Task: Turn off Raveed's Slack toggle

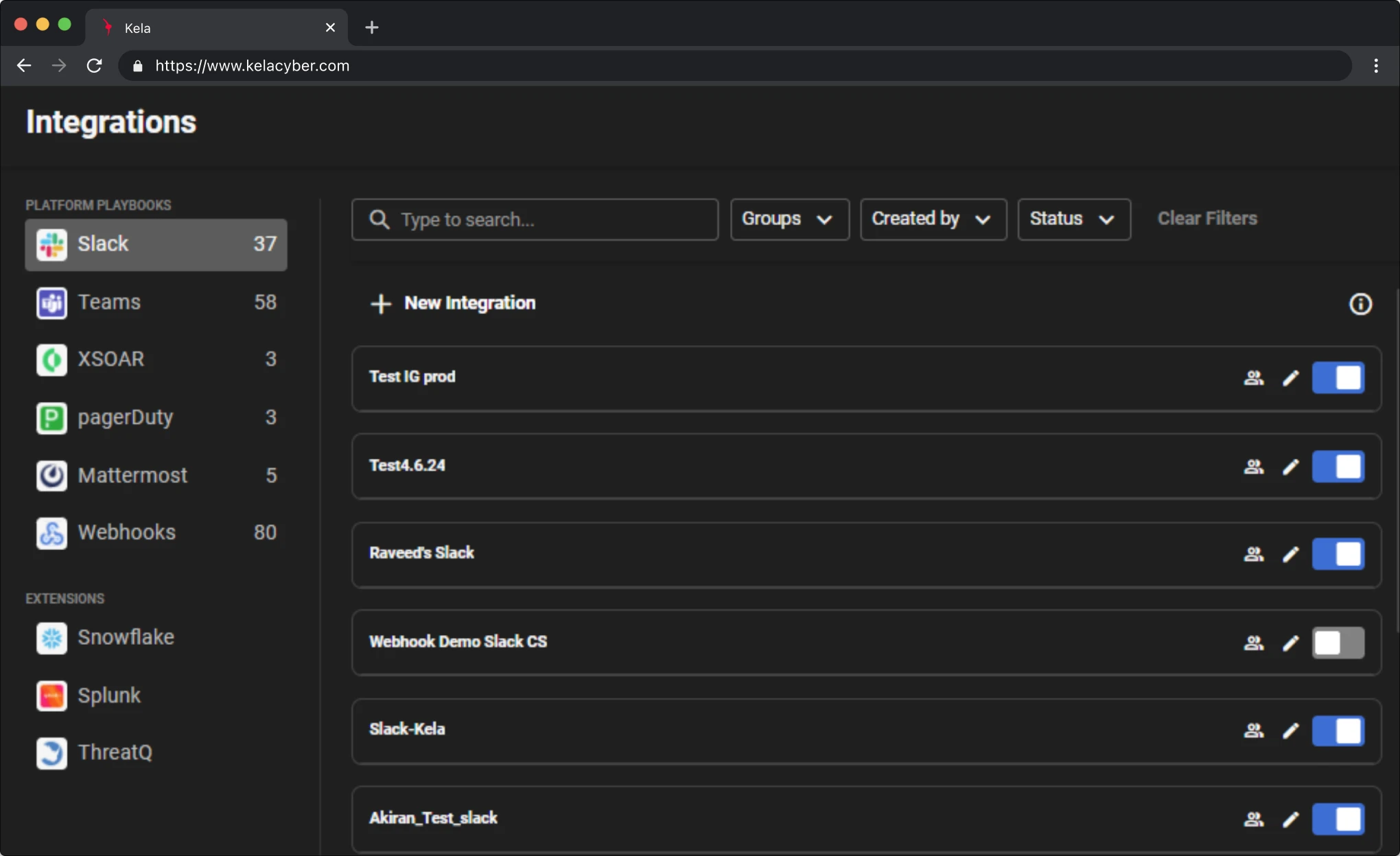Action: click(x=1338, y=554)
